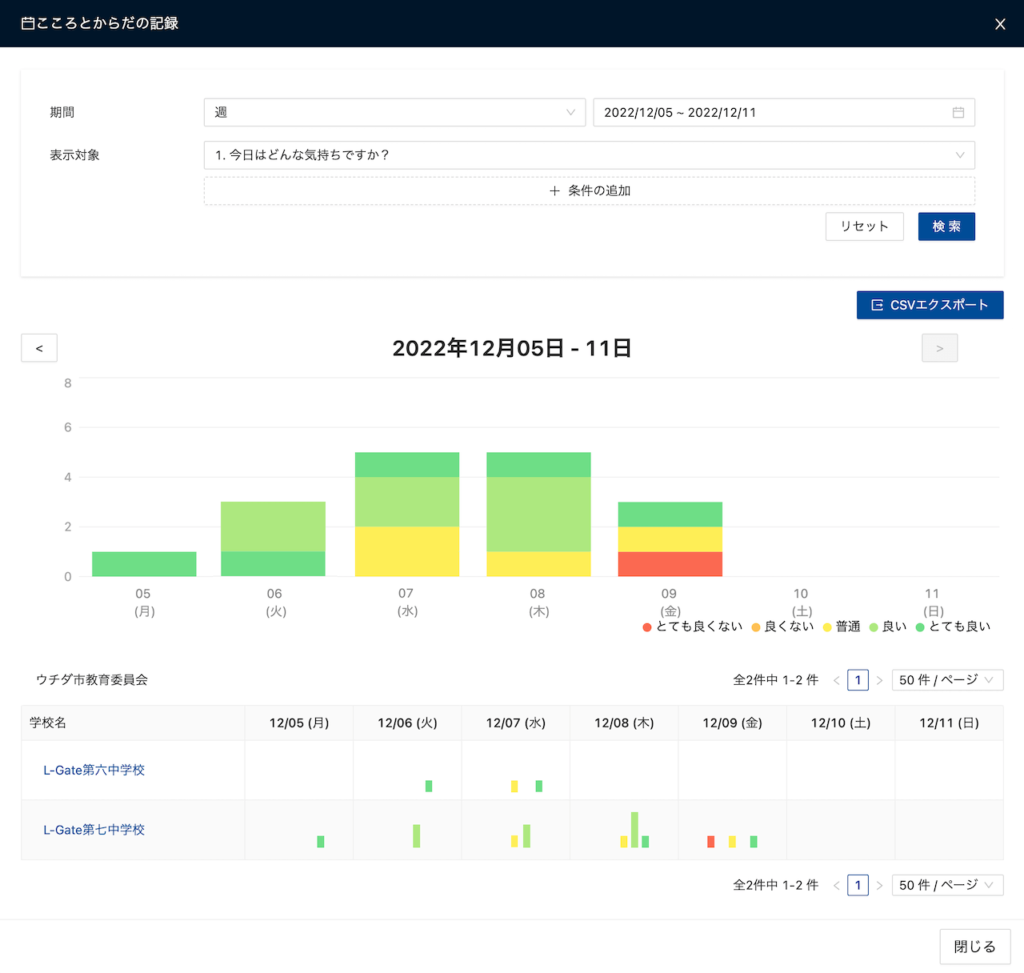Open the bottom 50件/ページ page size dropdown

(947, 885)
